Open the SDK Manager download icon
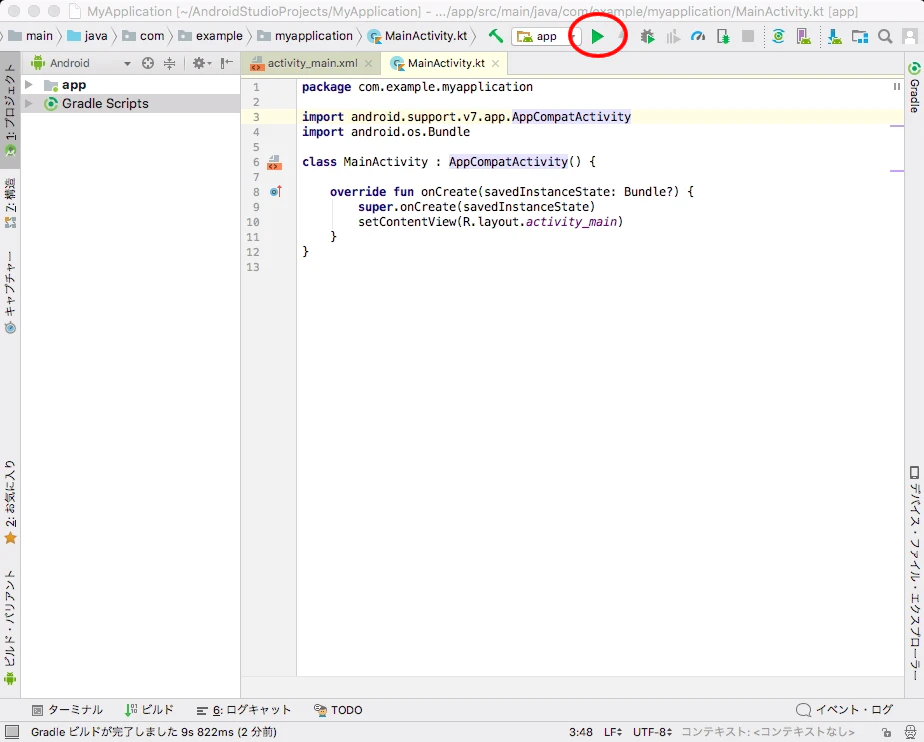The height and width of the screenshot is (742, 924). [834, 37]
